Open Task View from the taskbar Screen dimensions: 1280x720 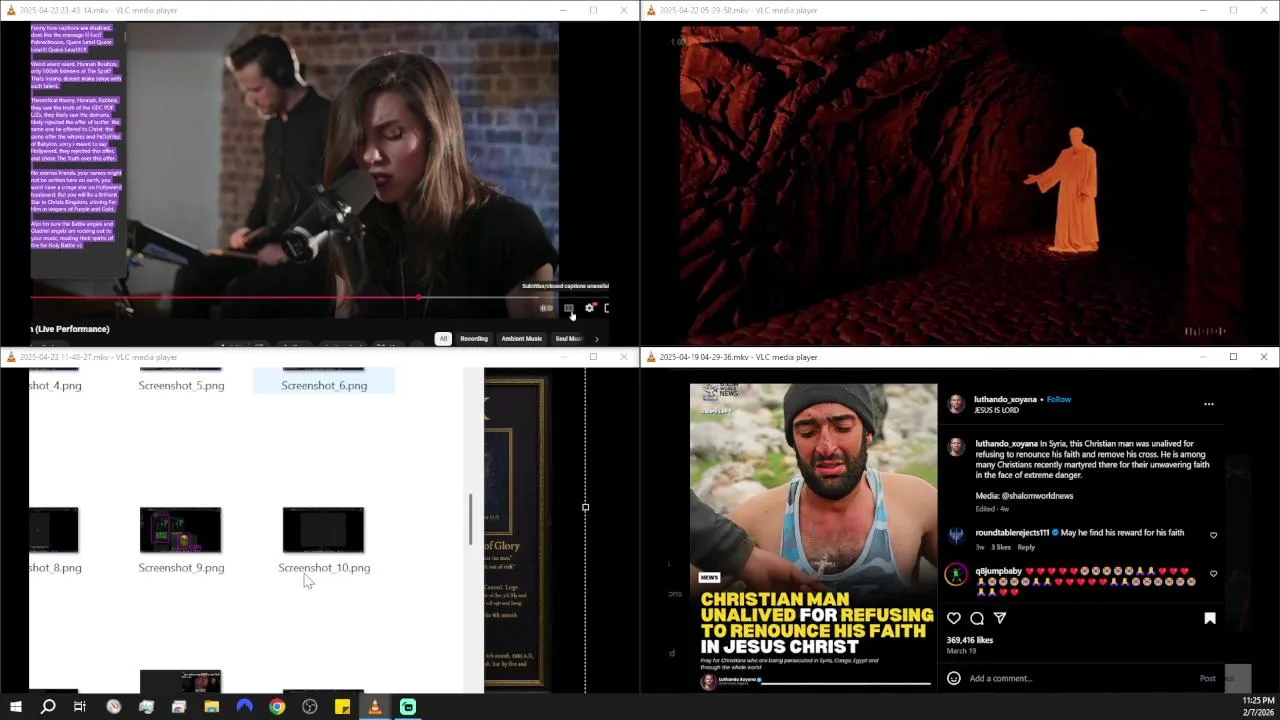80,707
